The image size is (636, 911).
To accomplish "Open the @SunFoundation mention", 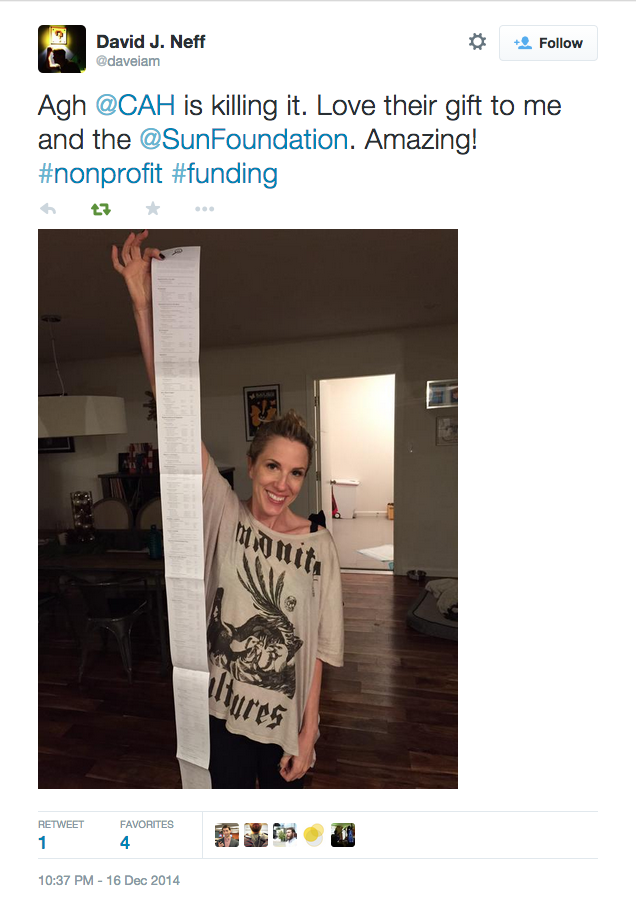I will click(243, 139).
